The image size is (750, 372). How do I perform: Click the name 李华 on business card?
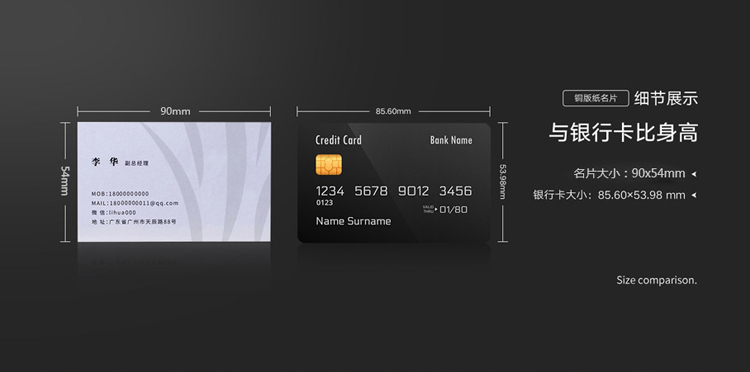click(105, 162)
